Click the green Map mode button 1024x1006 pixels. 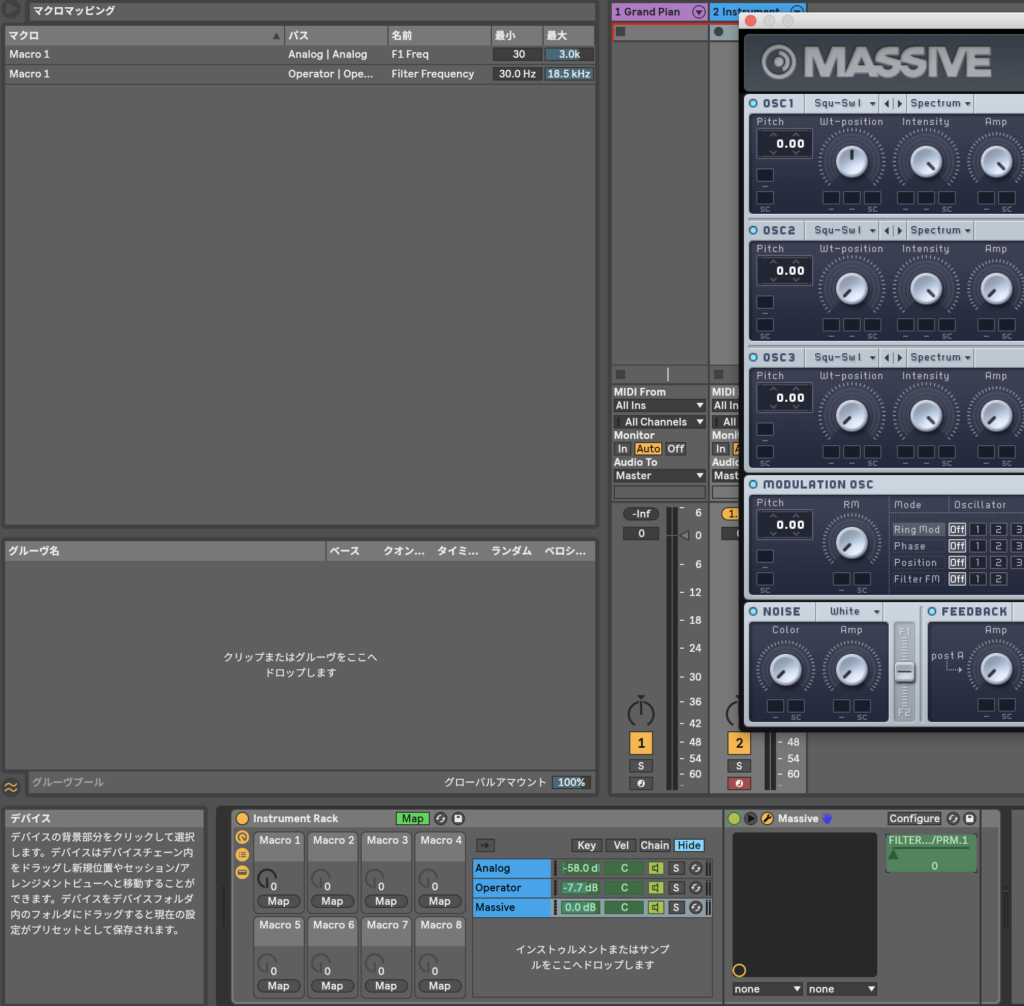[411, 818]
